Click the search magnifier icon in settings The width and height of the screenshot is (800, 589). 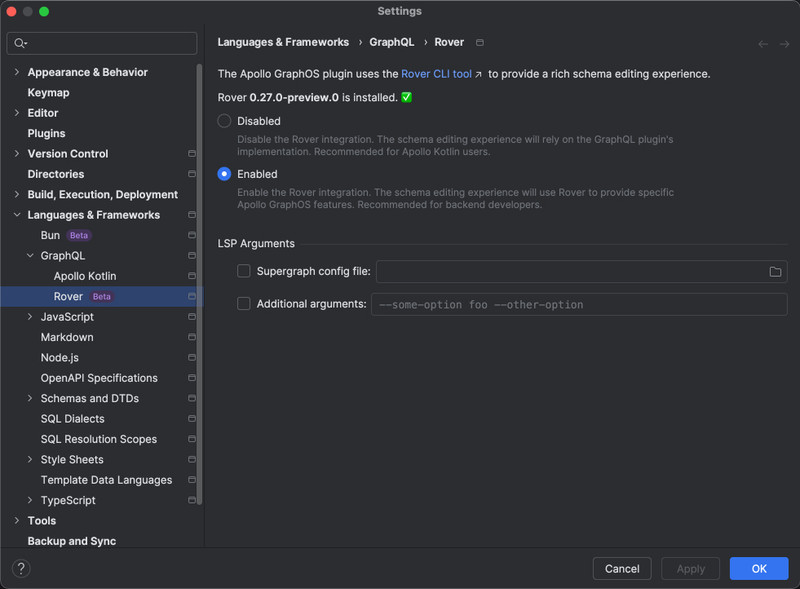20,43
